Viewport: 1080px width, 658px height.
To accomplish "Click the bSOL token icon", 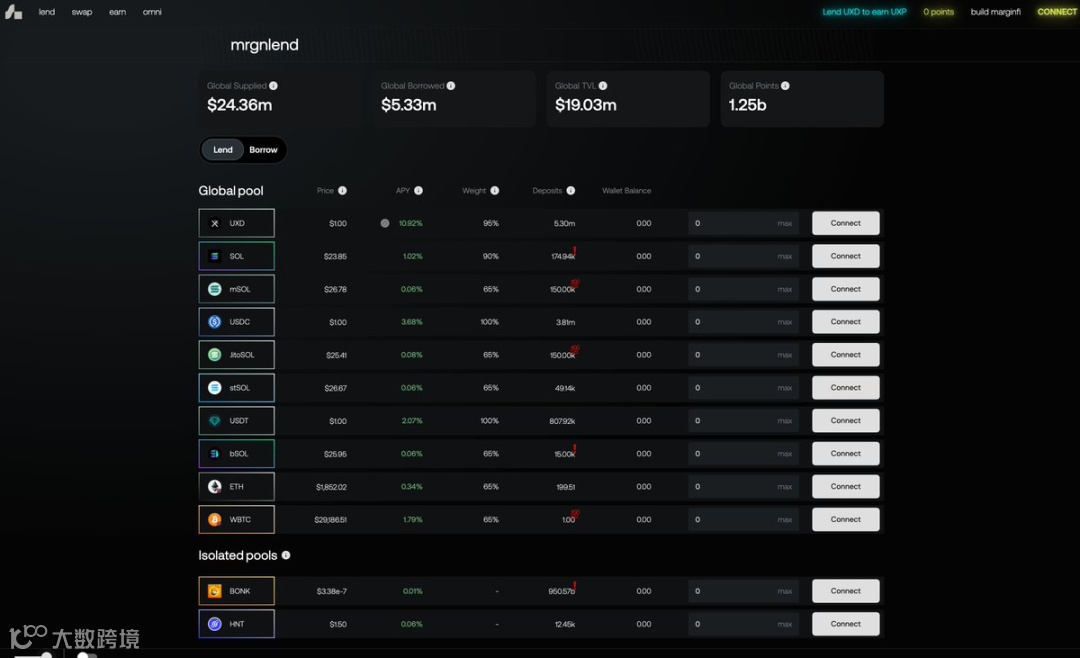I will pyautogui.click(x=215, y=453).
